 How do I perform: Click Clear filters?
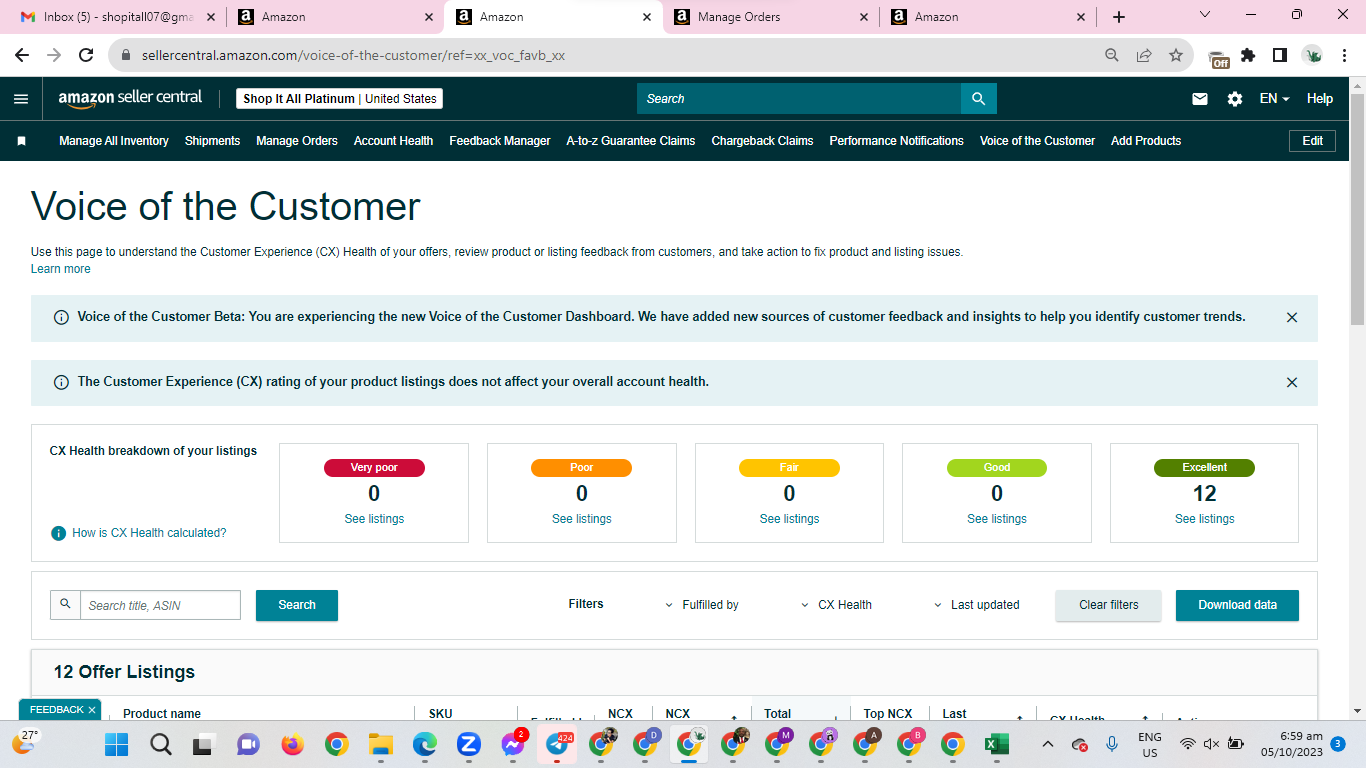click(x=1109, y=605)
